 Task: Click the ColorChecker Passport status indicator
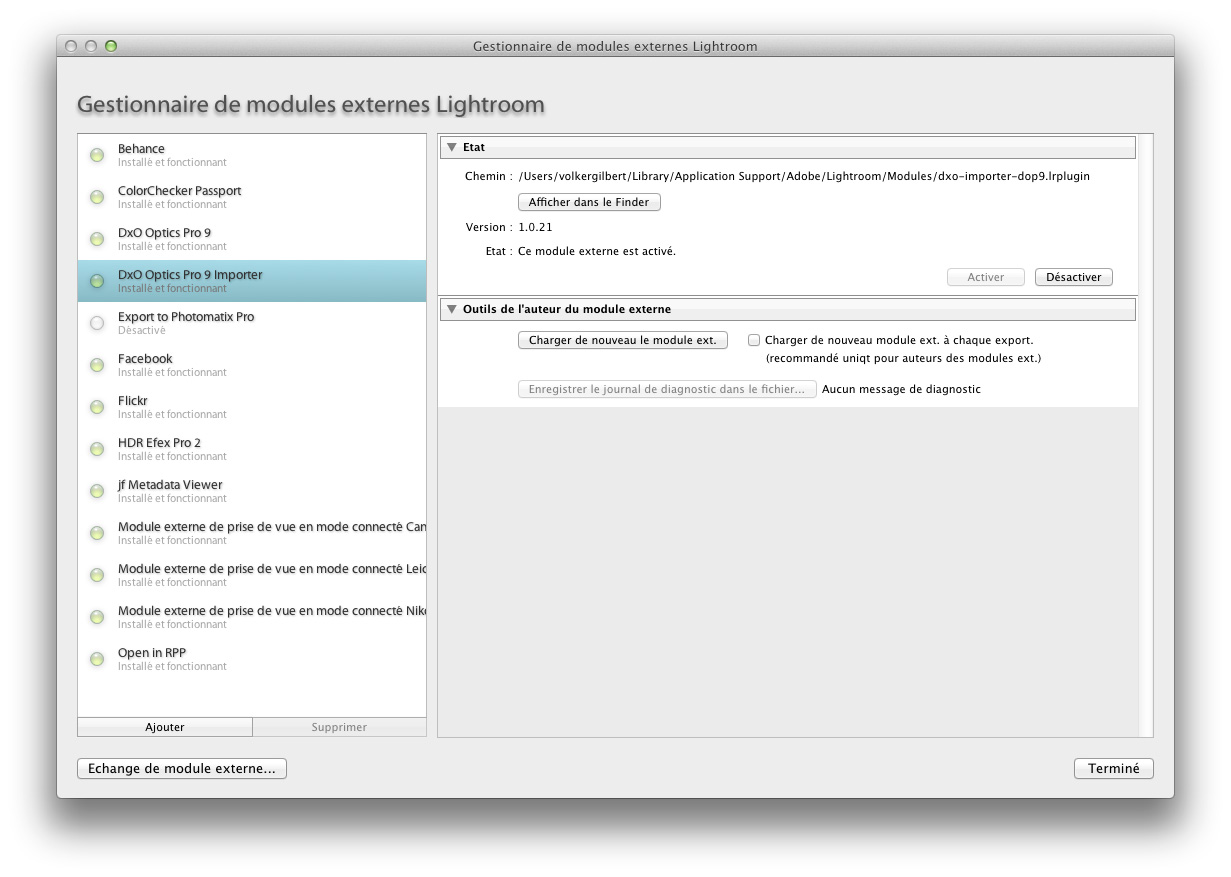pyautogui.click(x=97, y=197)
